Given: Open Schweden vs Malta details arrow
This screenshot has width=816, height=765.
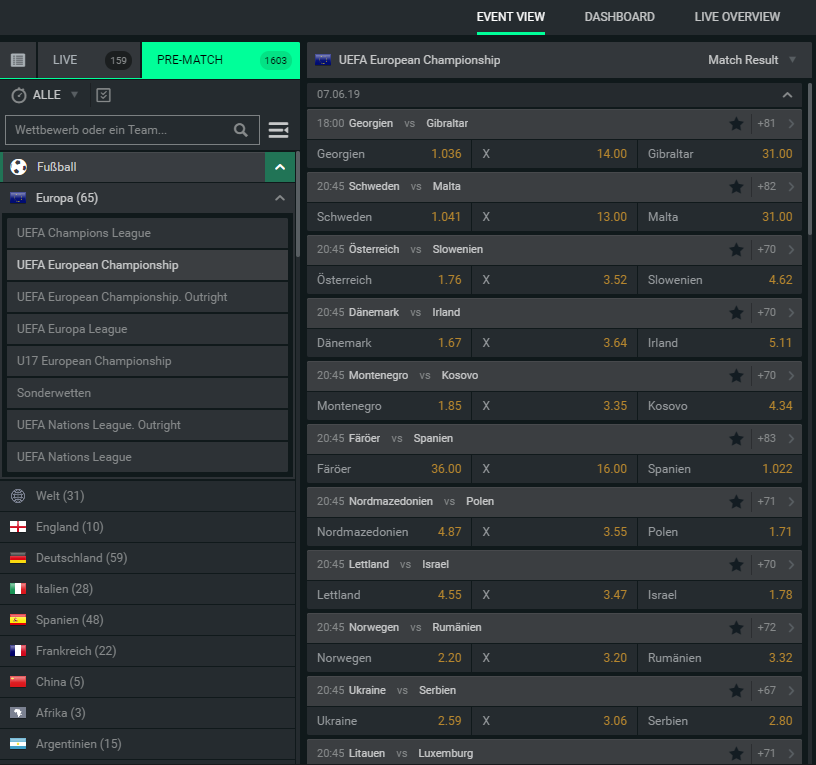Looking at the screenshot, I should tap(791, 187).
